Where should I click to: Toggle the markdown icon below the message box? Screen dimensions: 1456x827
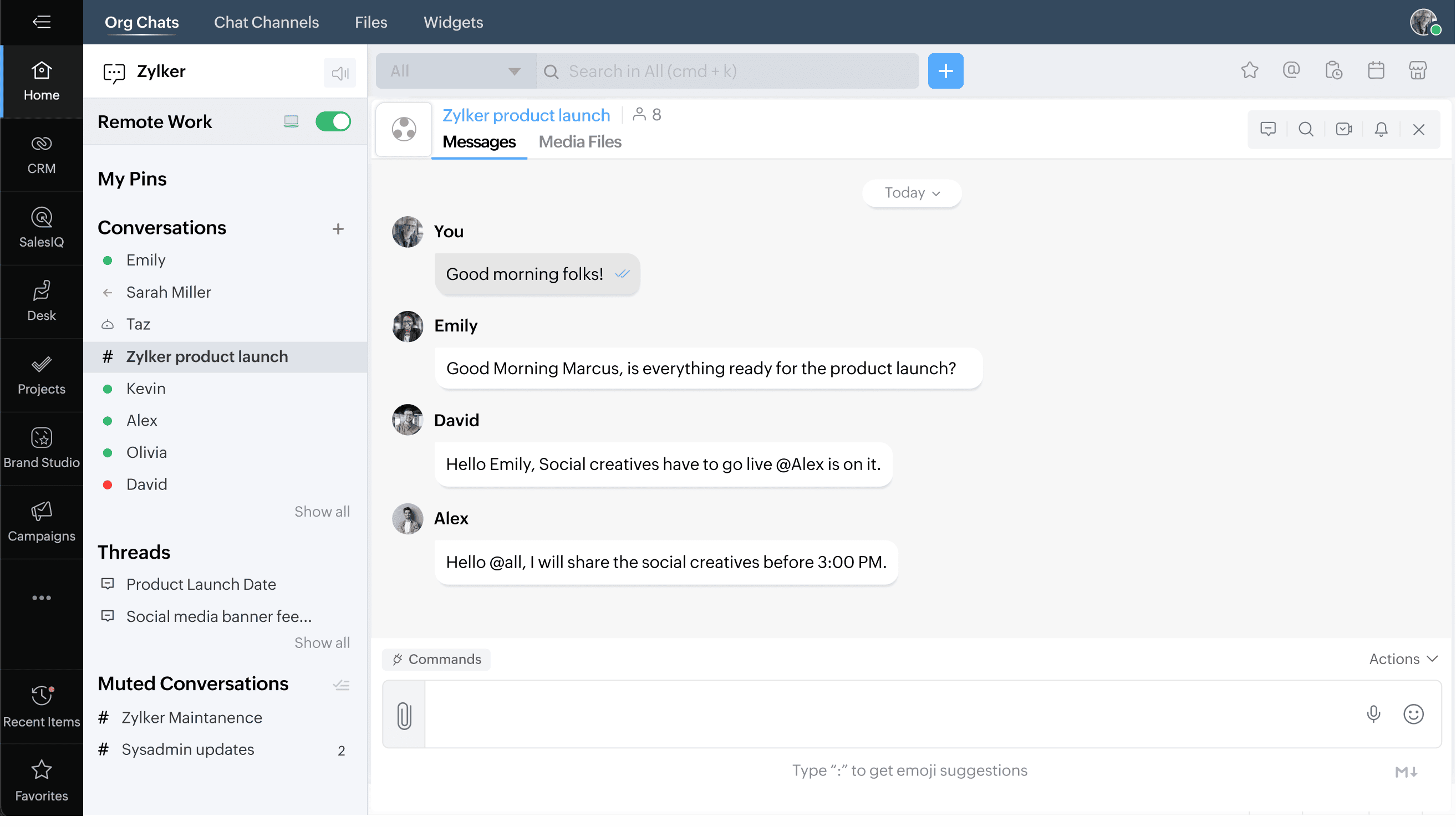[x=1406, y=772]
